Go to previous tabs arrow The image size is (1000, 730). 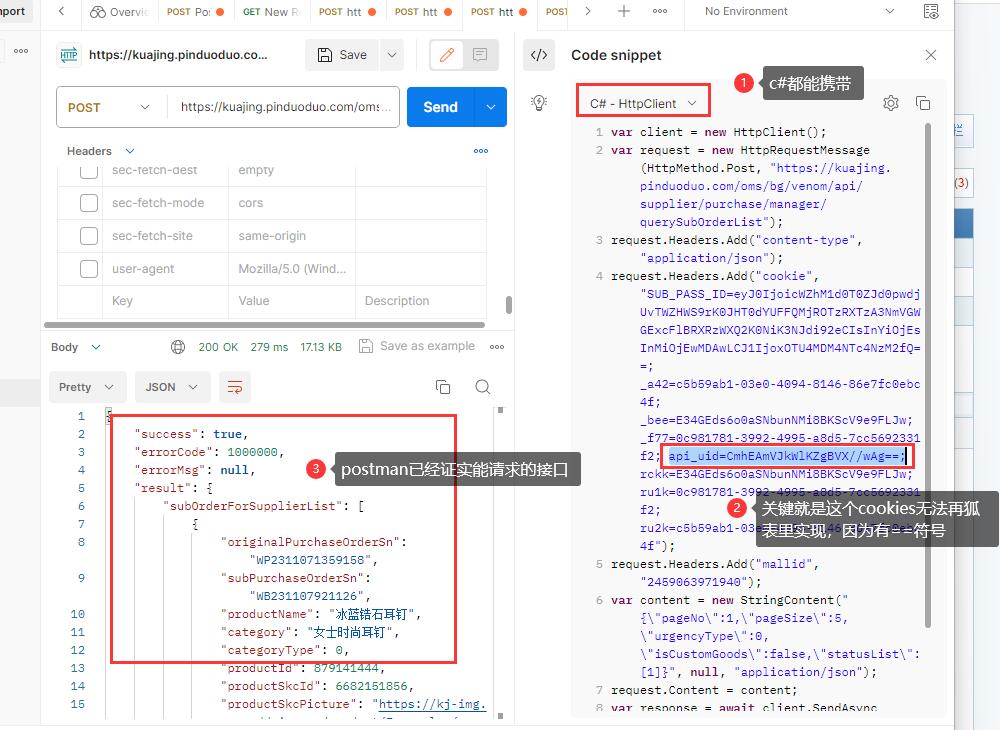(61, 11)
